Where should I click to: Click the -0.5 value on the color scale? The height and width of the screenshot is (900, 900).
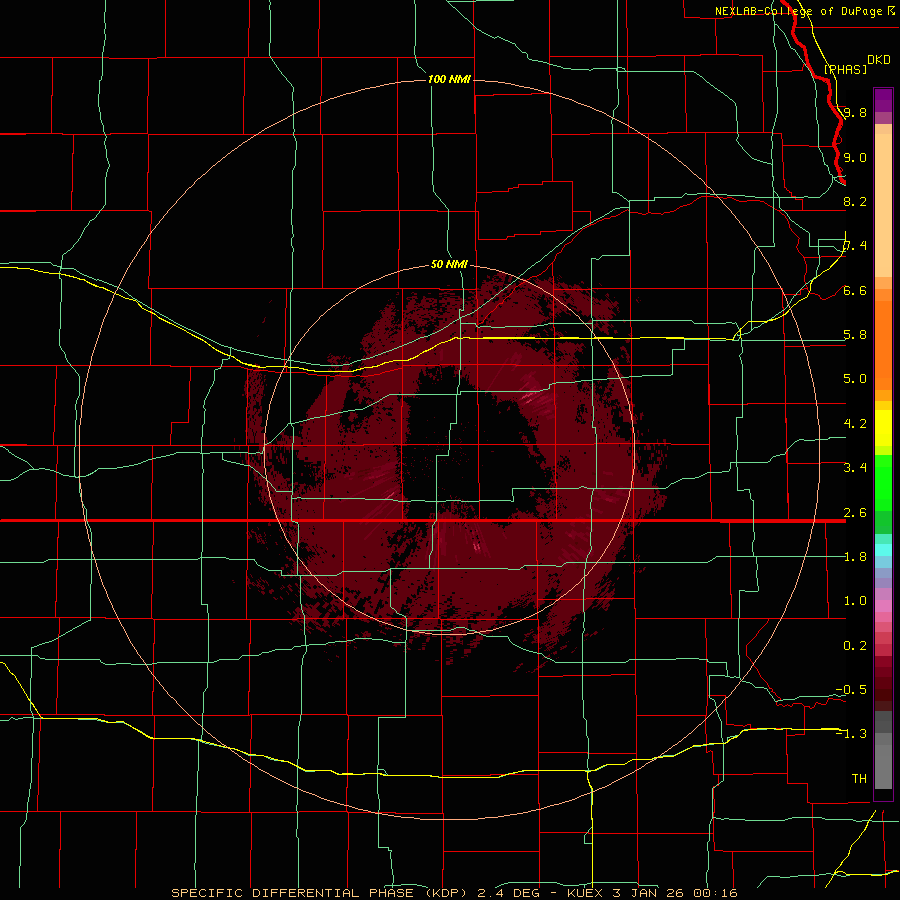(851, 690)
